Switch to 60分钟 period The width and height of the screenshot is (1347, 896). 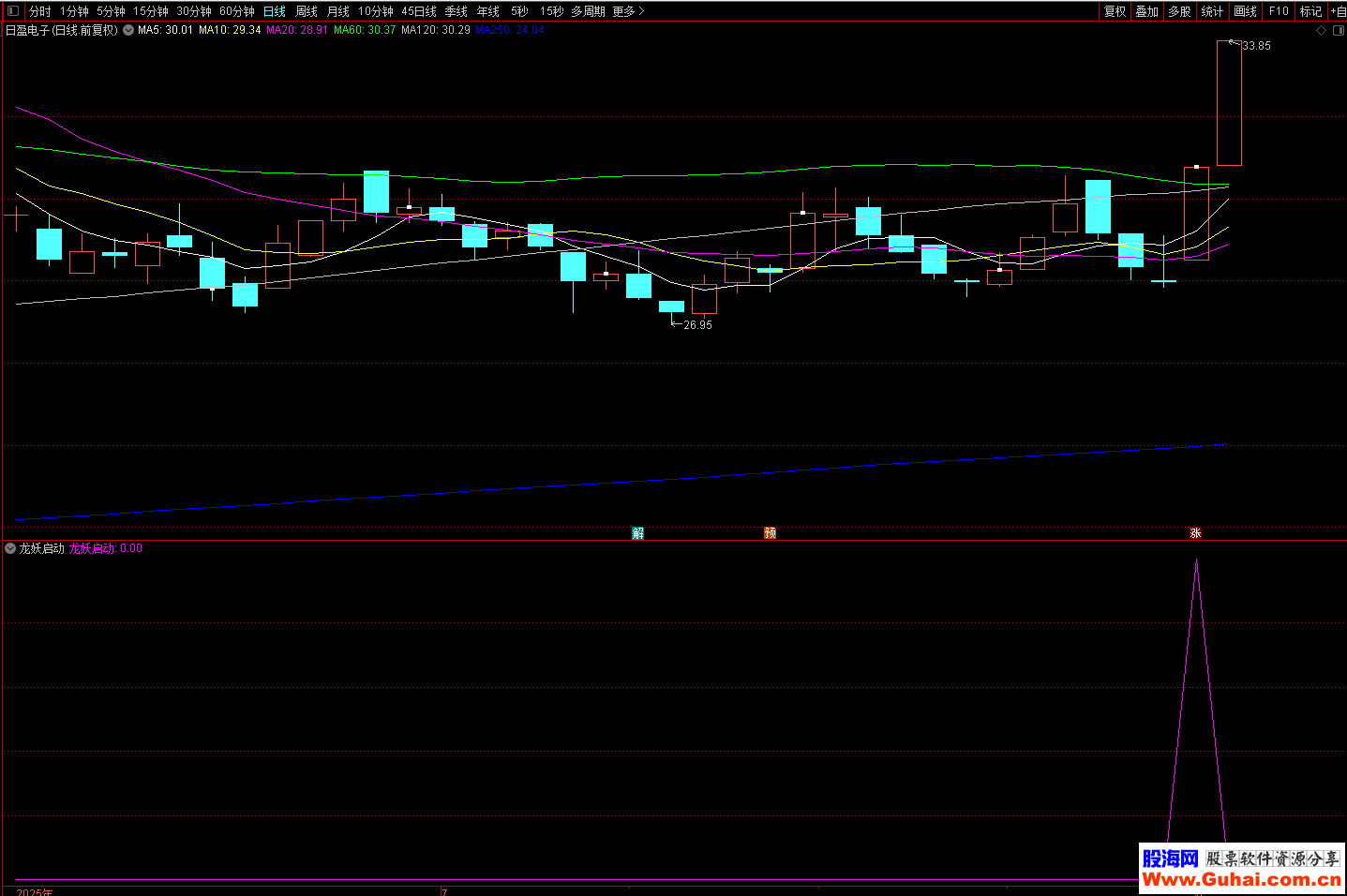[237, 11]
